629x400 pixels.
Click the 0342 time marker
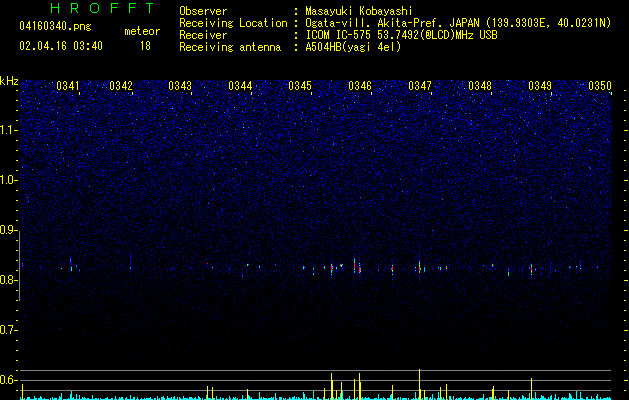121,86
